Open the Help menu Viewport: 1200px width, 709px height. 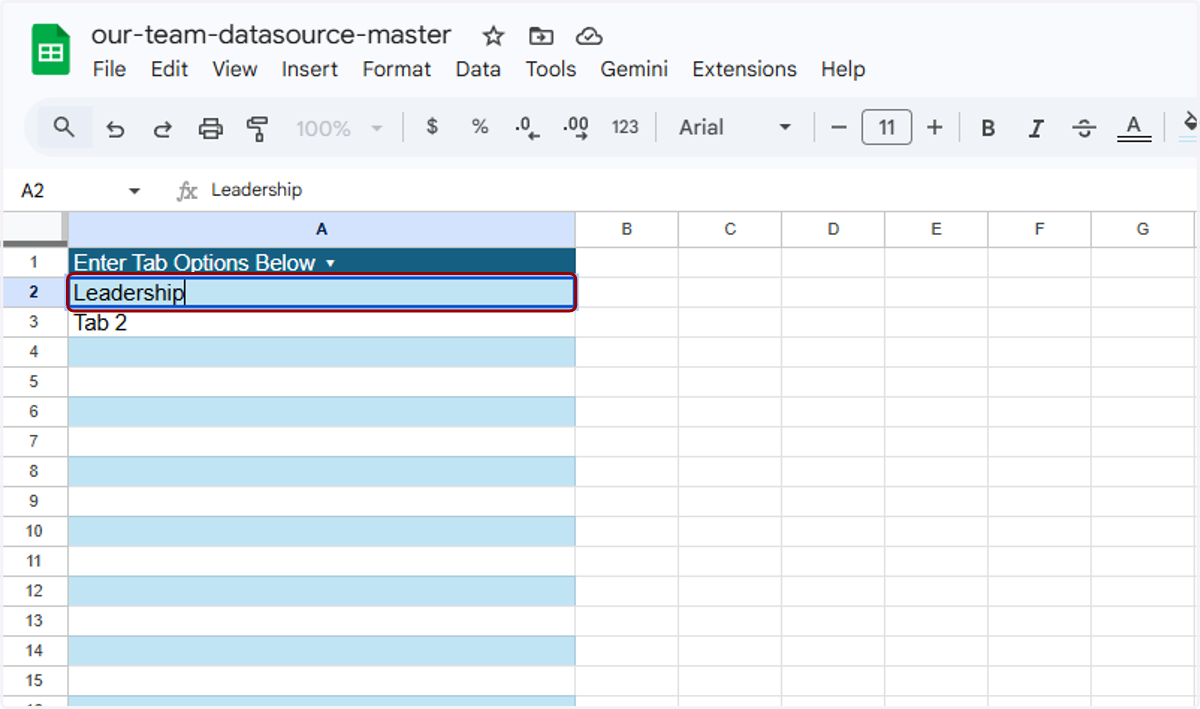click(843, 69)
